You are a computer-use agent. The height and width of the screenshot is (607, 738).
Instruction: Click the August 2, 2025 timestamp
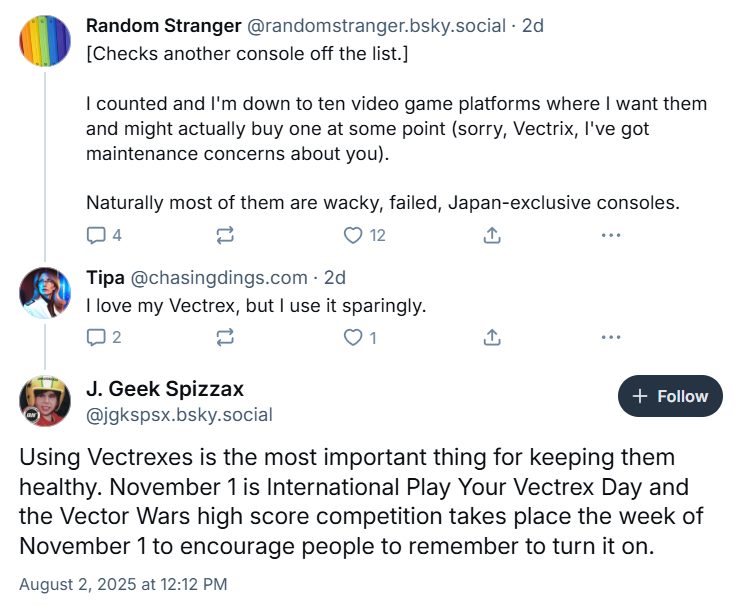(x=123, y=582)
